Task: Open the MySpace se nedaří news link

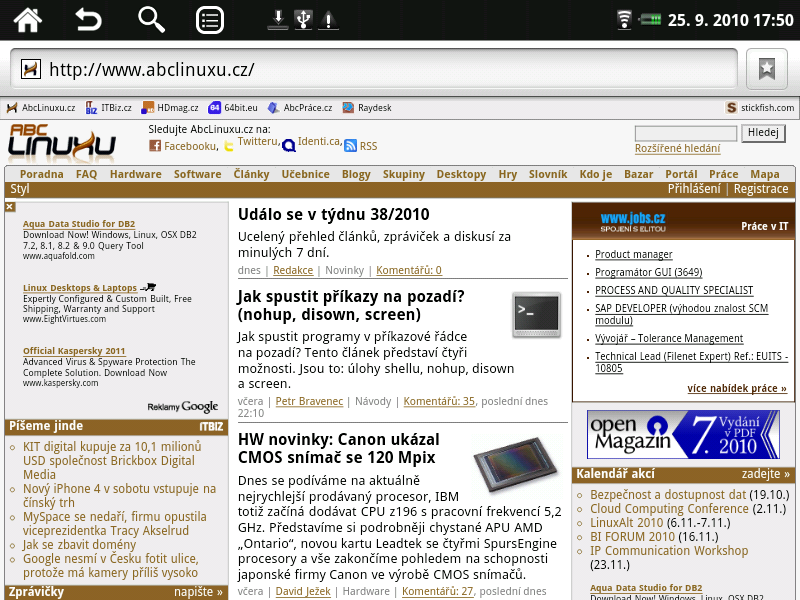Action: click(115, 524)
